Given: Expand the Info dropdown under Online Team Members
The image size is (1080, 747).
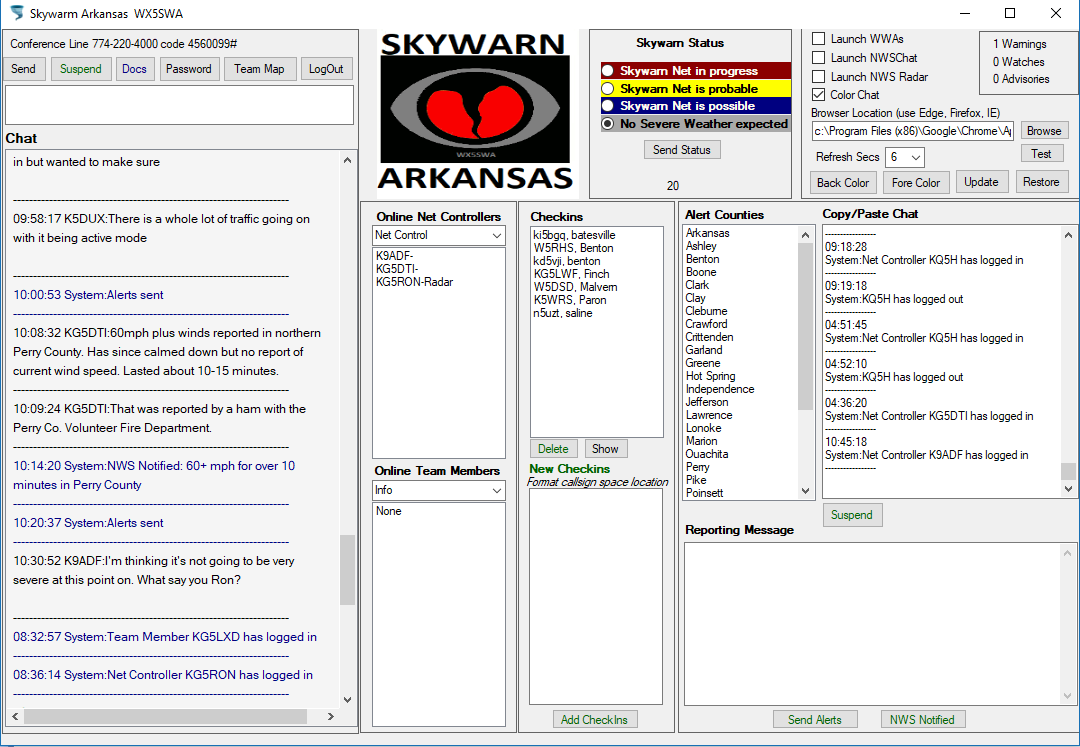Looking at the screenshot, I should point(439,490).
